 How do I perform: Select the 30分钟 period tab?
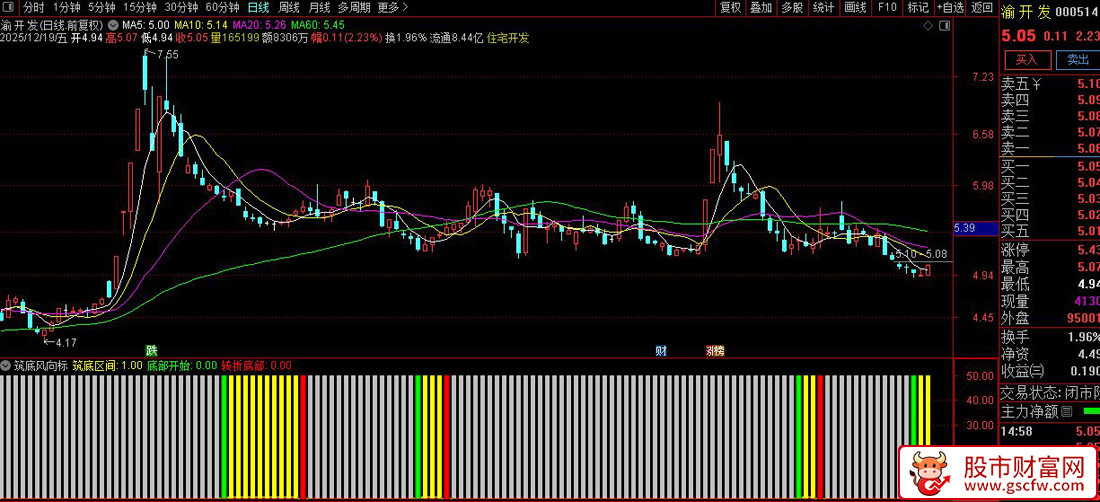click(181, 8)
